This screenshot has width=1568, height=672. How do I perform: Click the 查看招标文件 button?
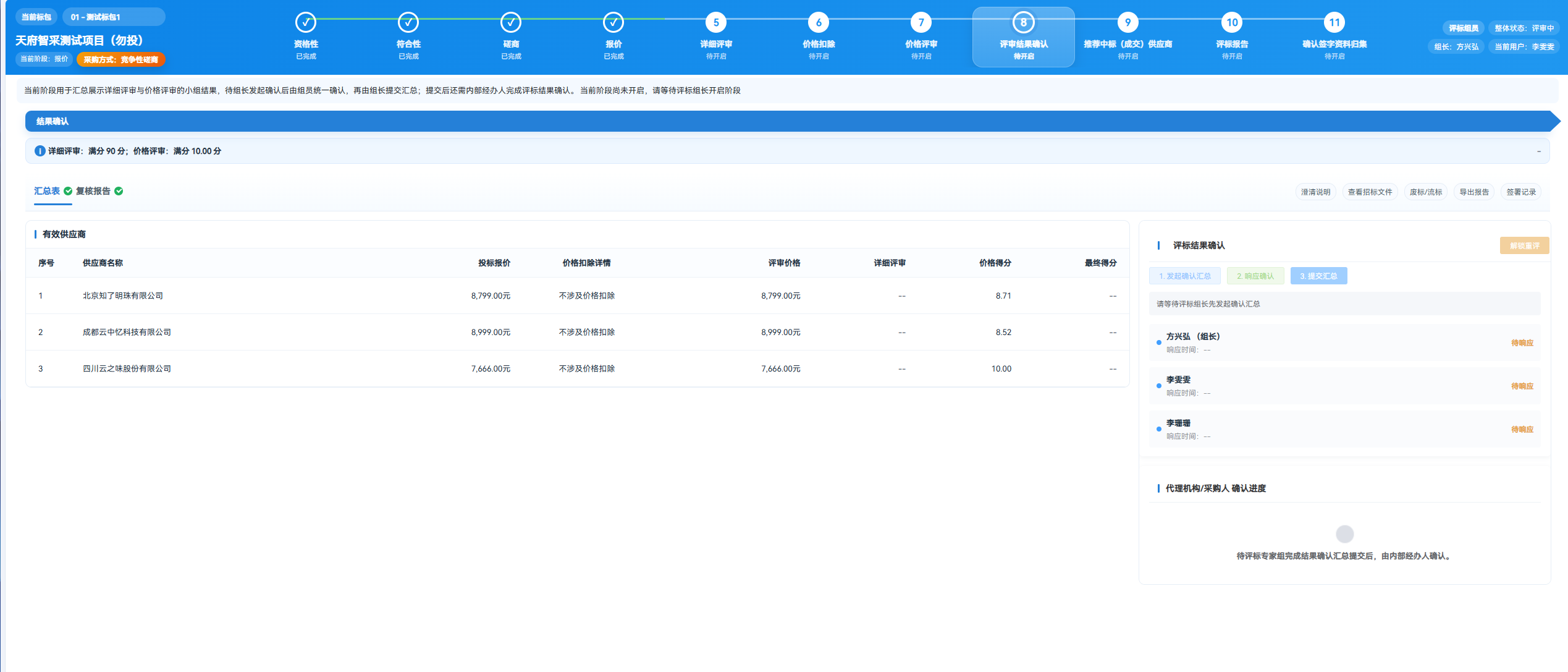pyautogui.click(x=1370, y=192)
